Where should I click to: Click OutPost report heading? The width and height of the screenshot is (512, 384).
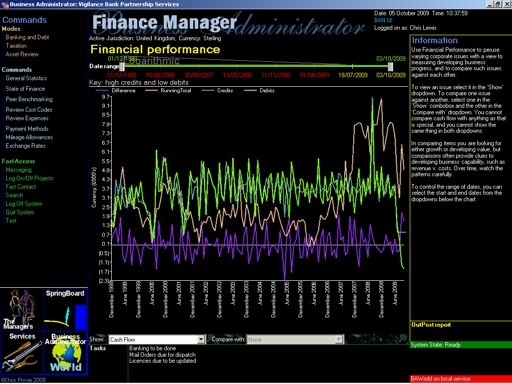(431, 325)
